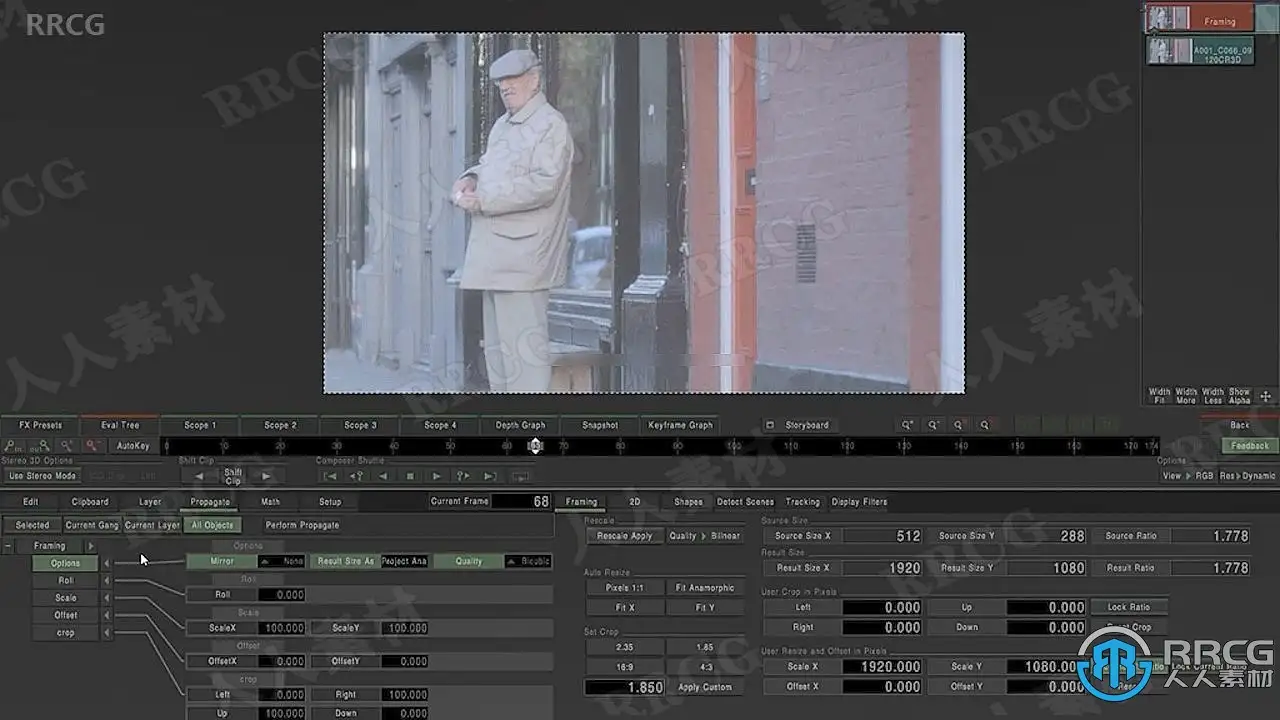The height and width of the screenshot is (720, 1280).
Task: Click the timeline playhead marker at frame 68
Action: [x=535, y=446]
